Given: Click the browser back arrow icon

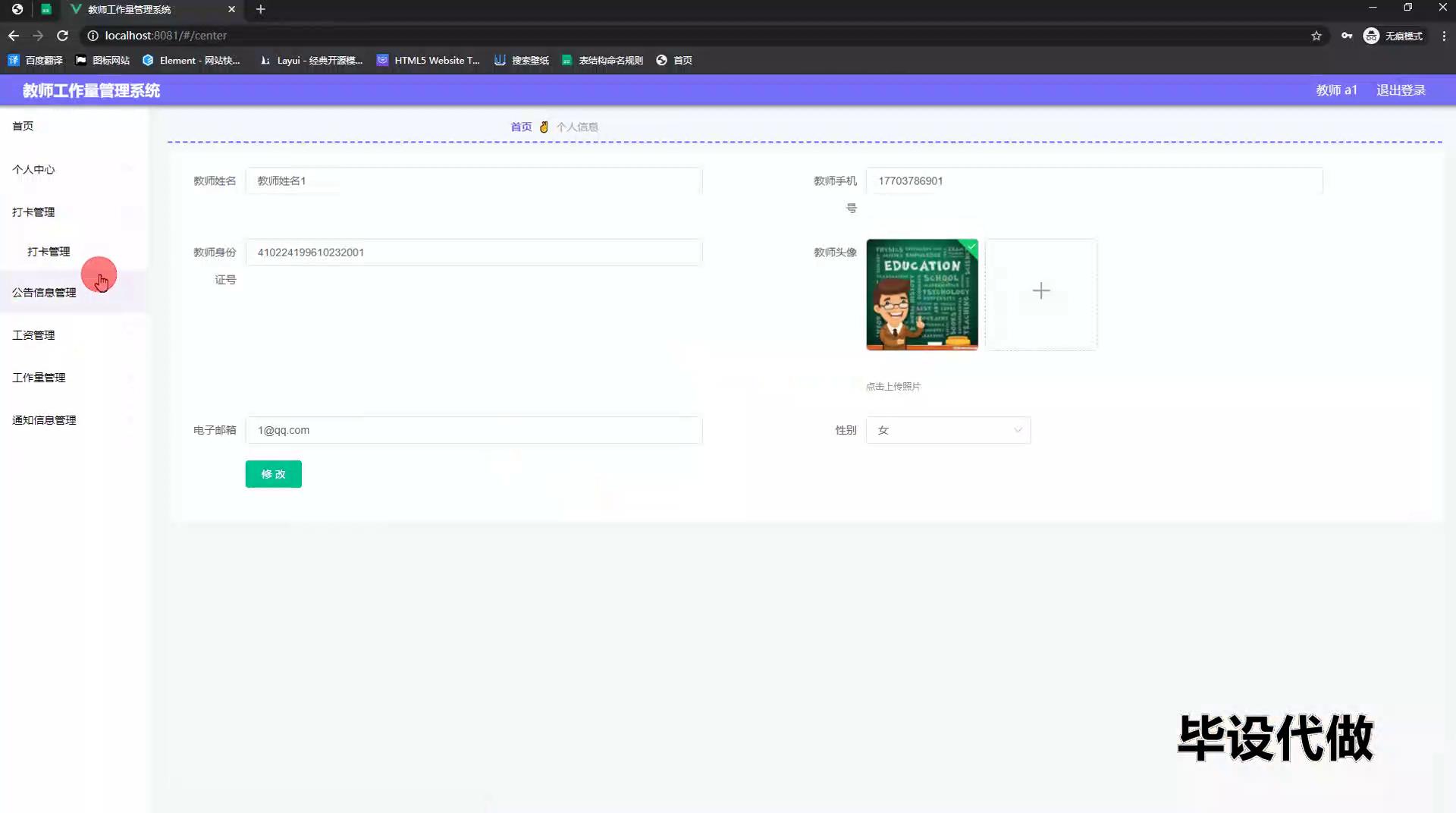Looking at the screenshot, I should coord(14,36).
